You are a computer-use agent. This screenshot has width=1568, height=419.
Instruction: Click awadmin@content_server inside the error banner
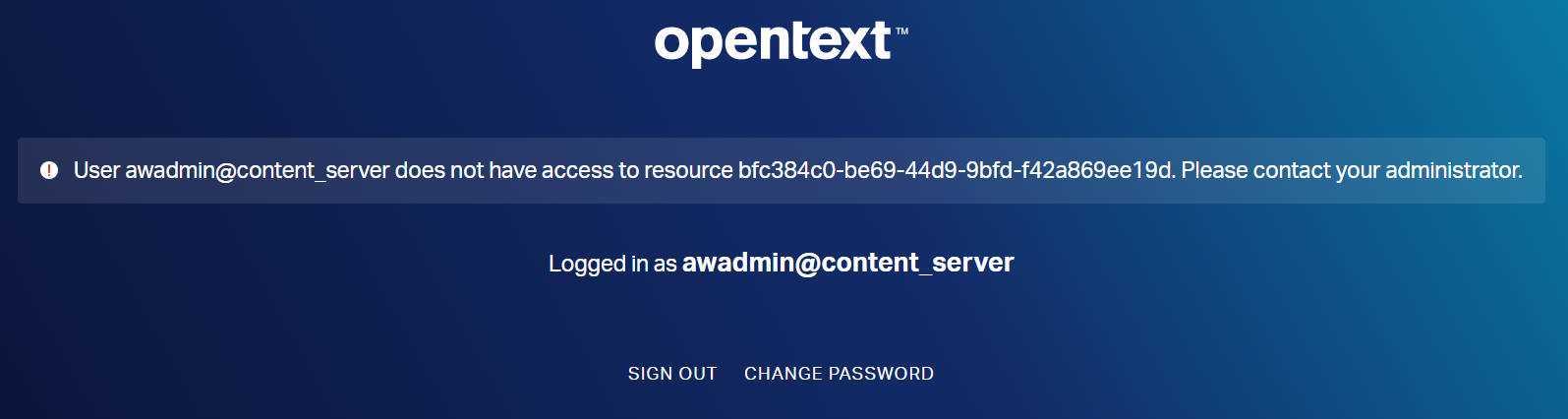(257, 170)
